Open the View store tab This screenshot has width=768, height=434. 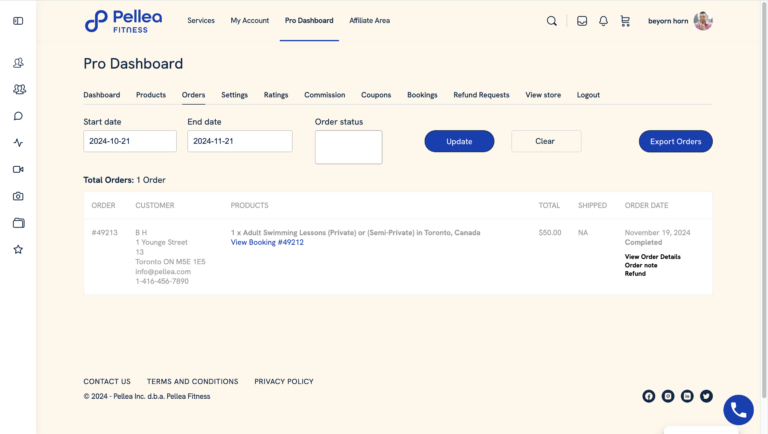click(543, 95)
